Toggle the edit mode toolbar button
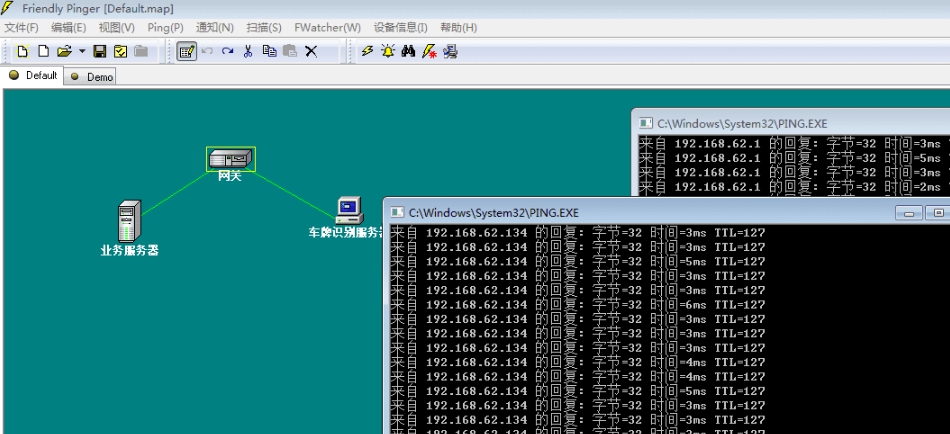 pyautogui.click(x=186, y=51)
